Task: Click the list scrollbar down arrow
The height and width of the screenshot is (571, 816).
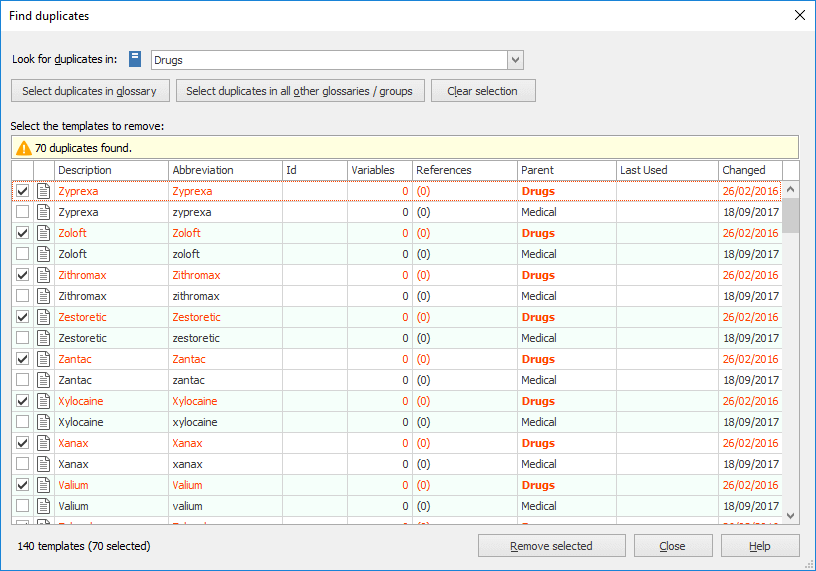Action: 790,516
